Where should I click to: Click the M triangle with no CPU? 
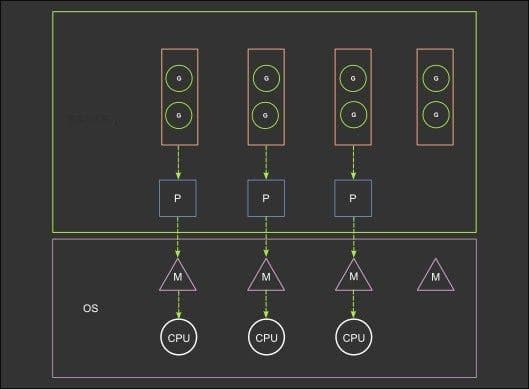click(x=436, y=276)
